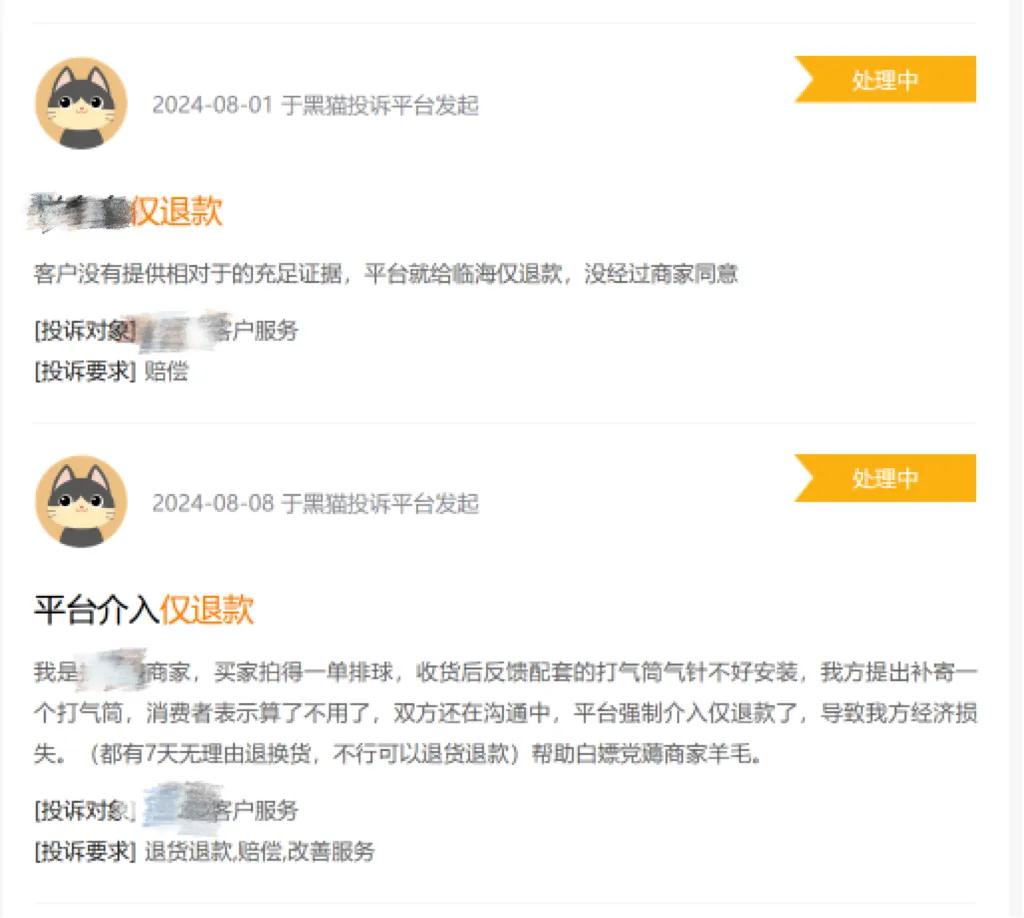This screenshot has height=918, width=1024.
Task: Click the second [投诉要求] label
Action: pyautogui.click(x=85, y=851)
